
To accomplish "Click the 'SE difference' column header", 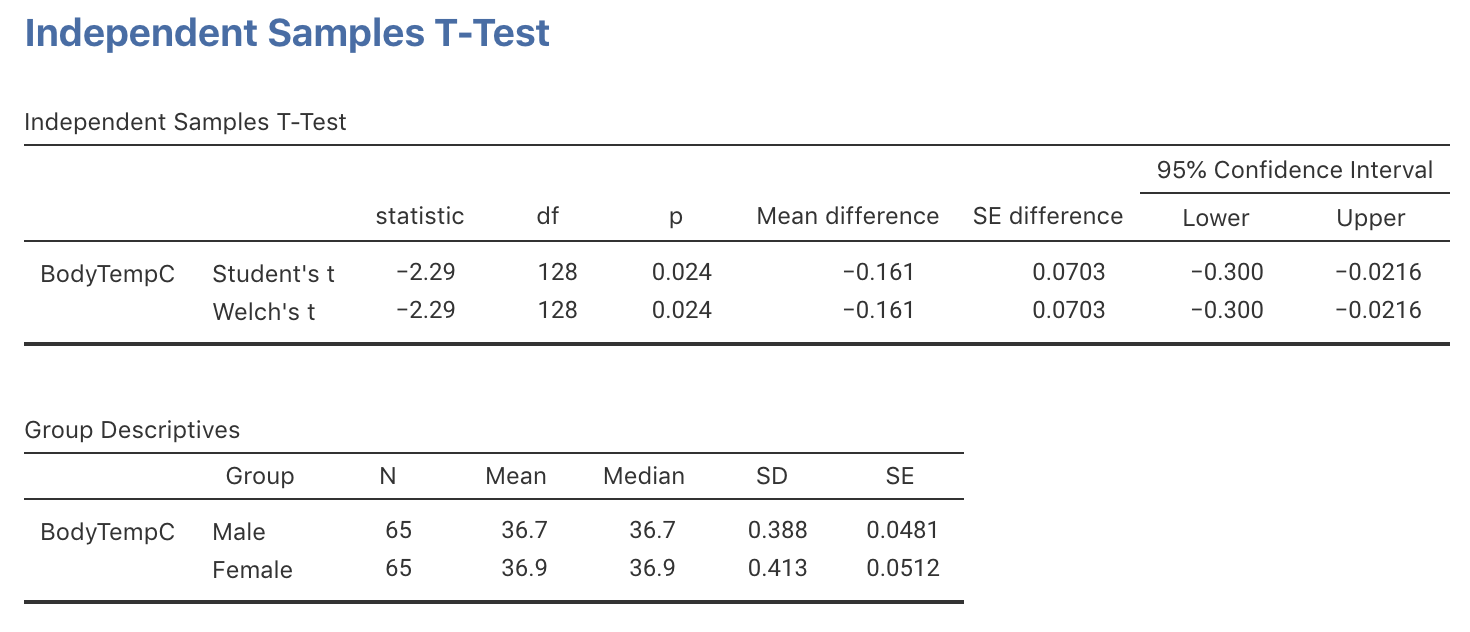I will tap(1048, 216).
